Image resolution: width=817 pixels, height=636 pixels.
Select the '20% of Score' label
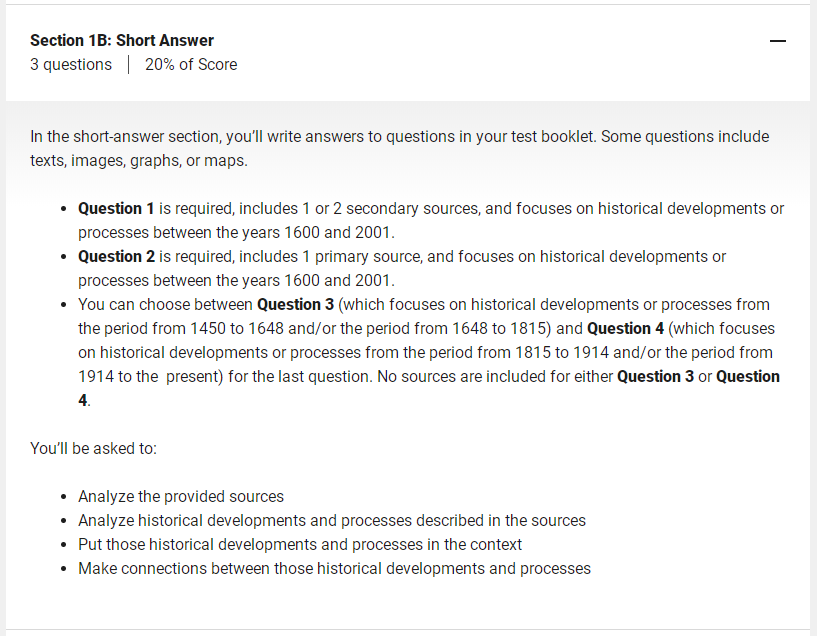(191, 64)
